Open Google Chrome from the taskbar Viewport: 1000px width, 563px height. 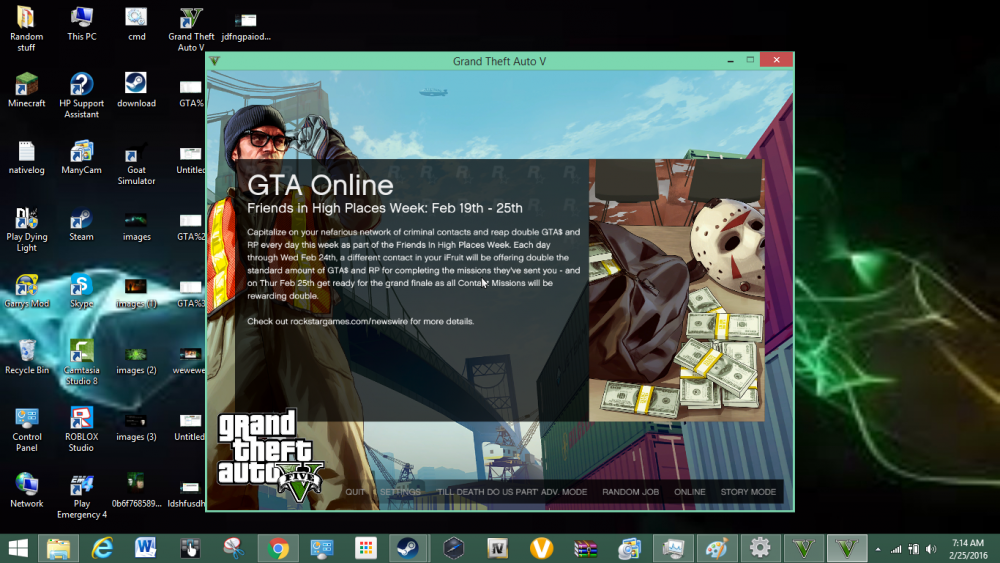click(277, 548)
